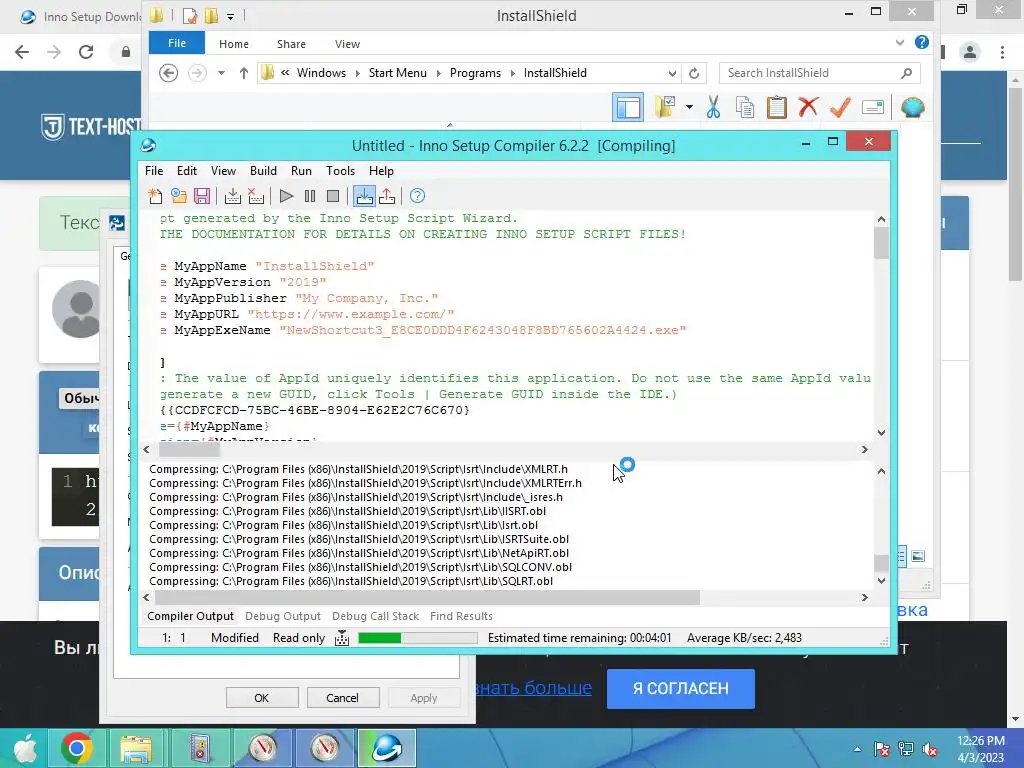Open the dropdown arrow next to folder options icon
This screenshot has height=768, width=1024.
point(689,107)
